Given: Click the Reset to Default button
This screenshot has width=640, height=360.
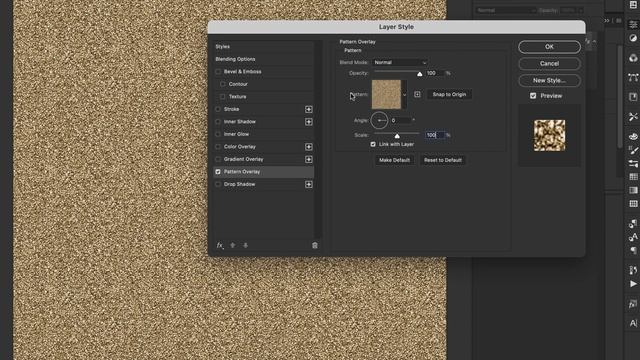Looking at the screenshot, I should [x=442, y=160].
